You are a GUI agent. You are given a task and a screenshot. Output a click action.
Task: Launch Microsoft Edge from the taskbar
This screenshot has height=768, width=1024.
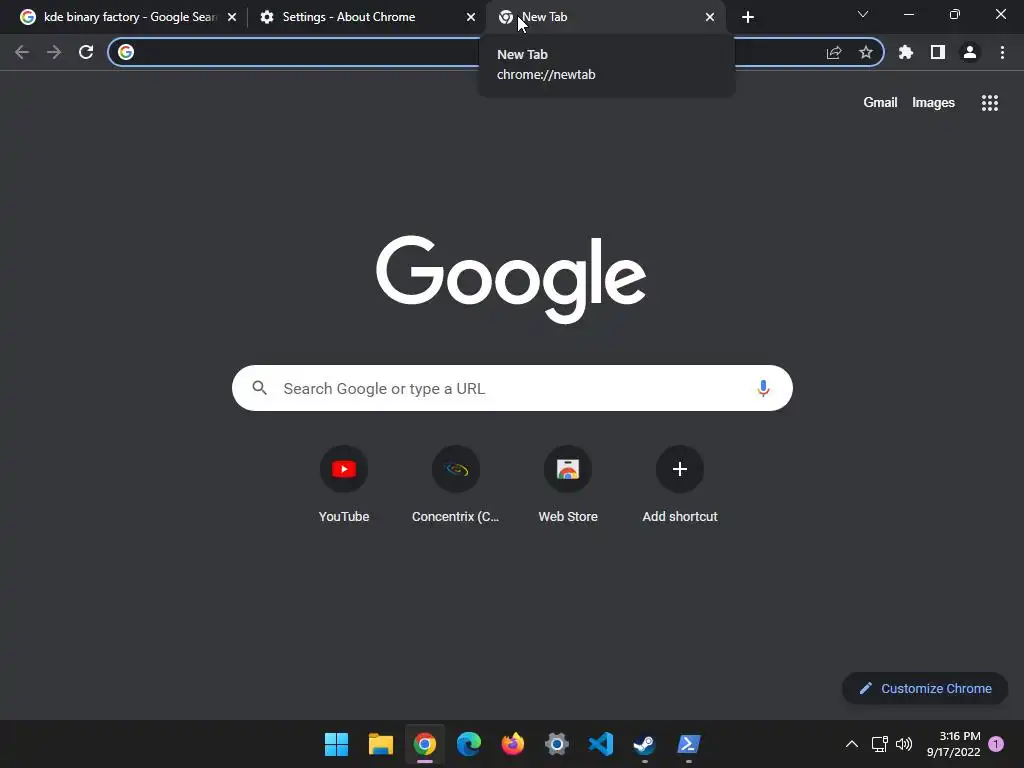469,744
